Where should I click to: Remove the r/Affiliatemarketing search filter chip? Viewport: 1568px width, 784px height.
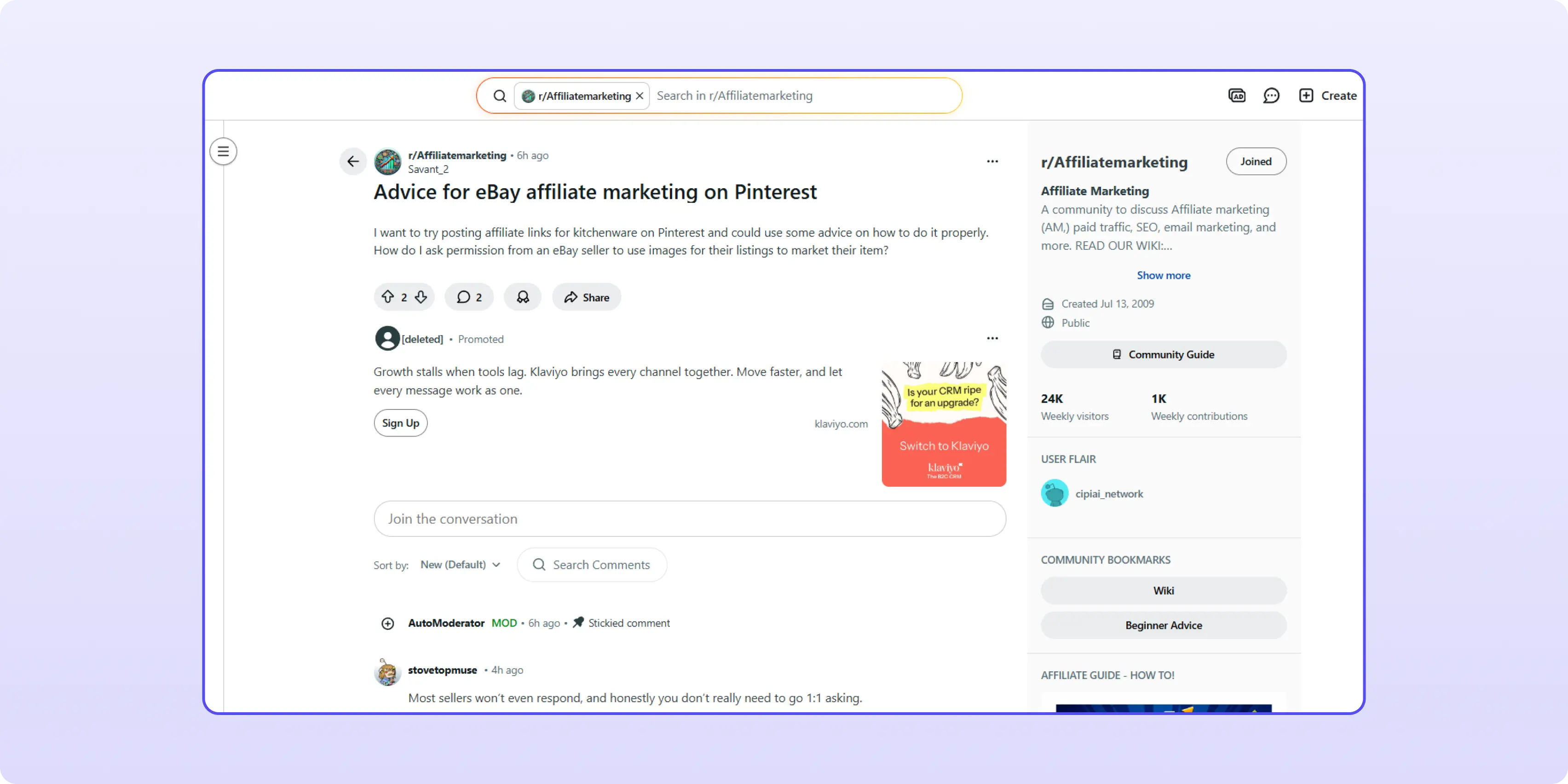click(640, 96)
